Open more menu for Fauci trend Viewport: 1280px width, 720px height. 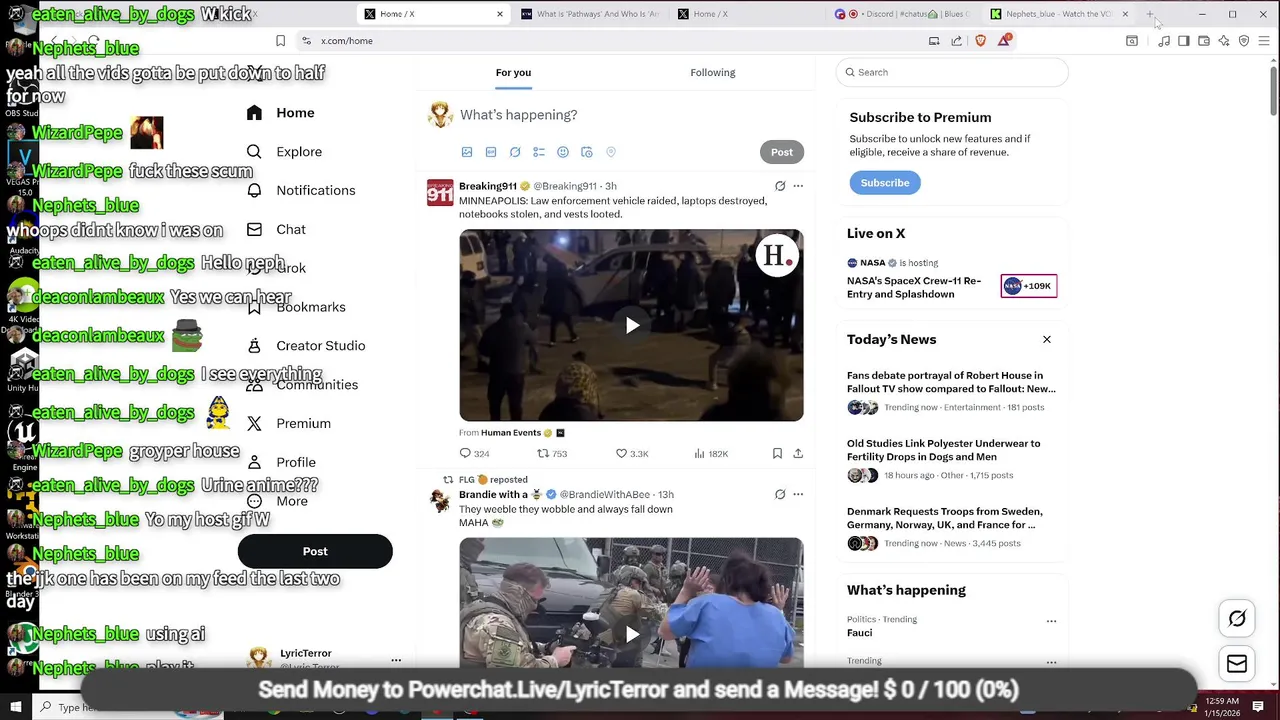point(1051,621)
